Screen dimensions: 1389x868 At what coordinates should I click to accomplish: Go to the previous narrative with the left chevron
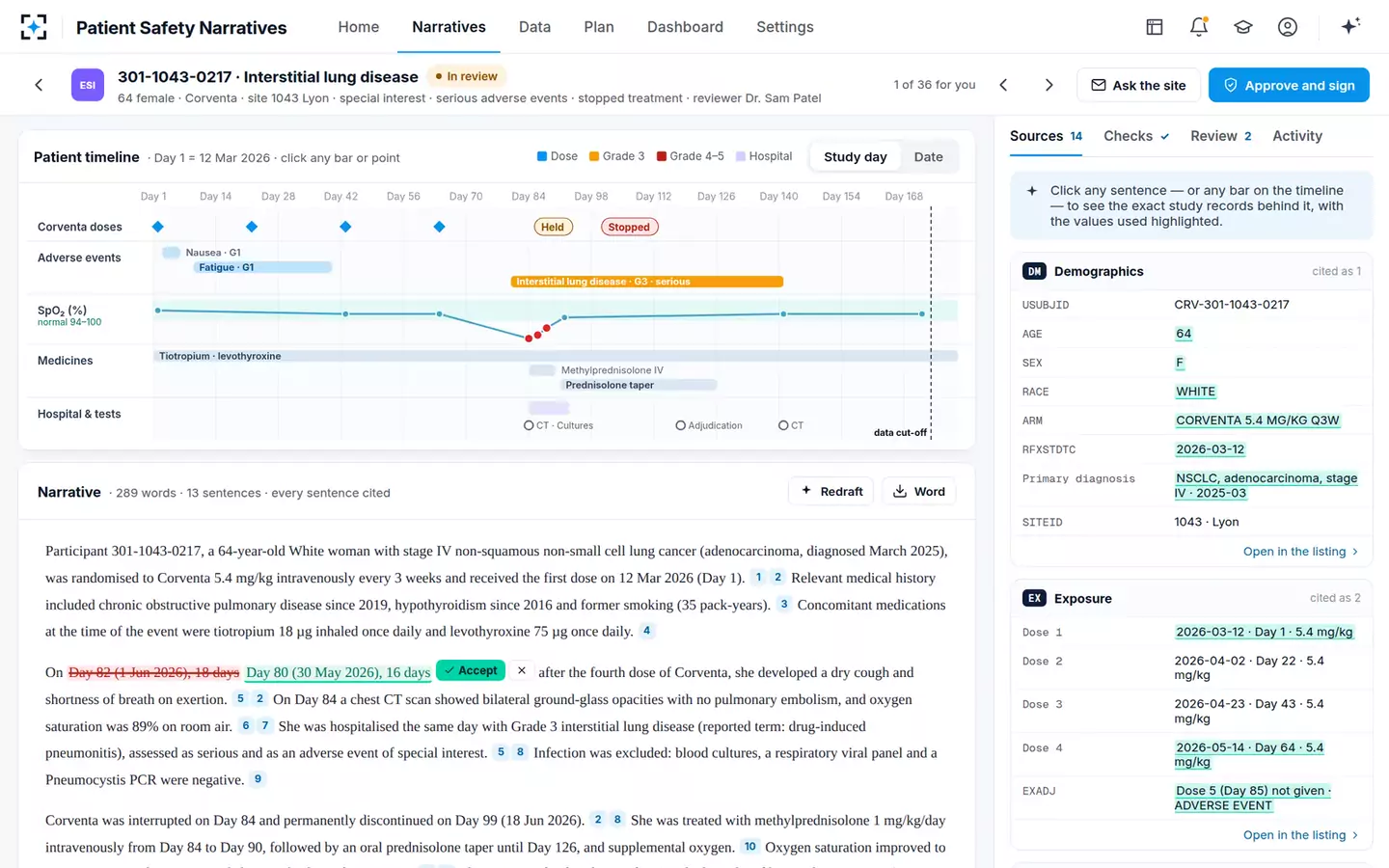[1003, 85]
